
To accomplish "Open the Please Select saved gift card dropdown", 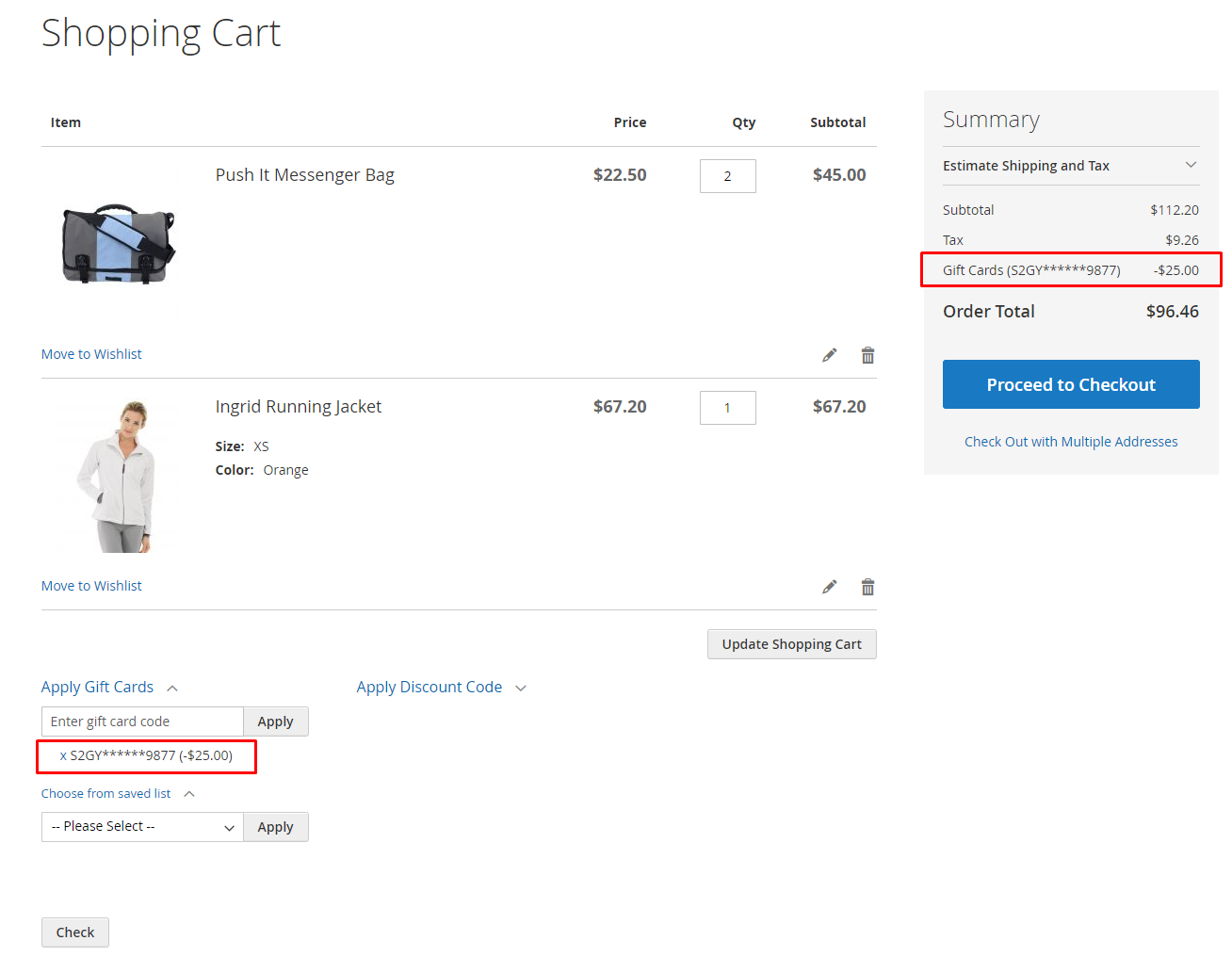I will [142, 827].
